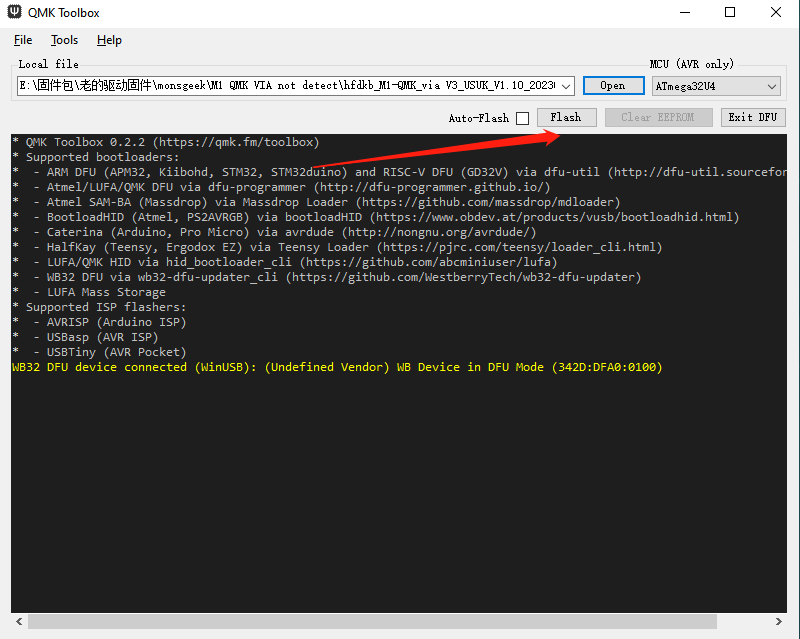Image resolution: width=800 pixels, height=639 pixels.
Task: Click the HalfKay (Teensy, Ergodox EZ) log line
Action: click(337, 247)
